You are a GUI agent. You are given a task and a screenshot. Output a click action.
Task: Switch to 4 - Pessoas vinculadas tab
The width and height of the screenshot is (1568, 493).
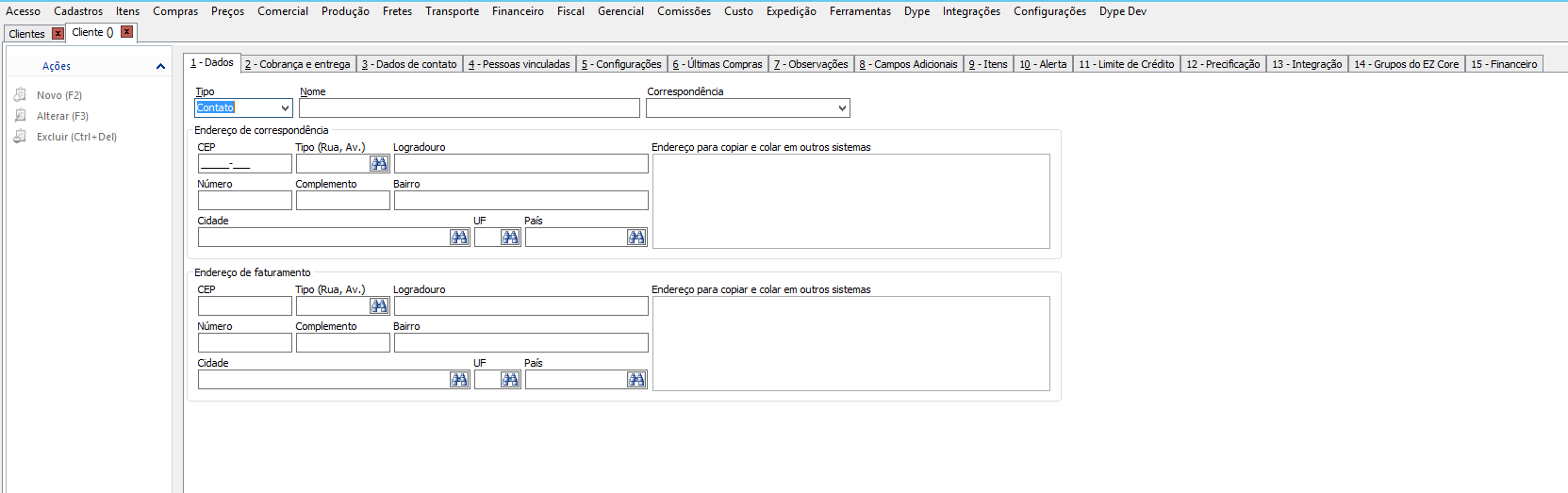click(519, 64)
